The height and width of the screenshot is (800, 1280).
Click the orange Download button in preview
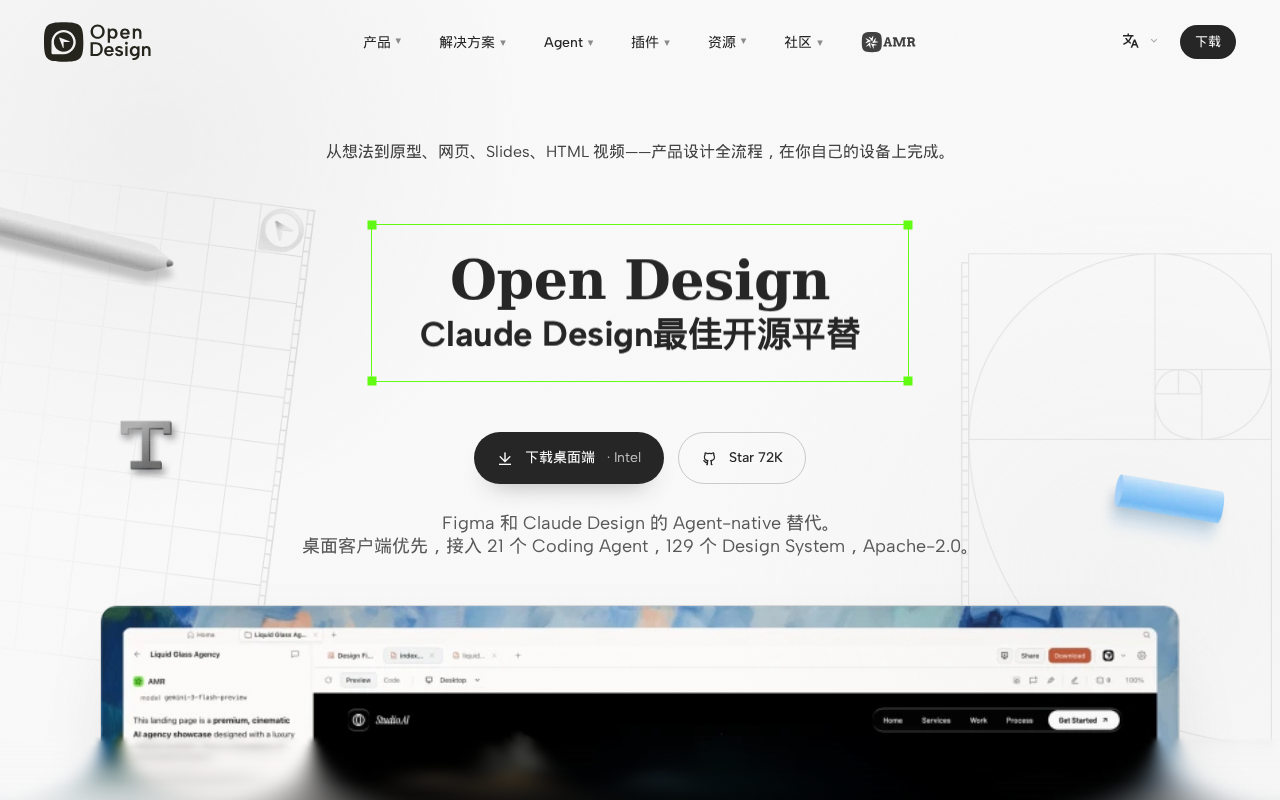pos(1069,656)
